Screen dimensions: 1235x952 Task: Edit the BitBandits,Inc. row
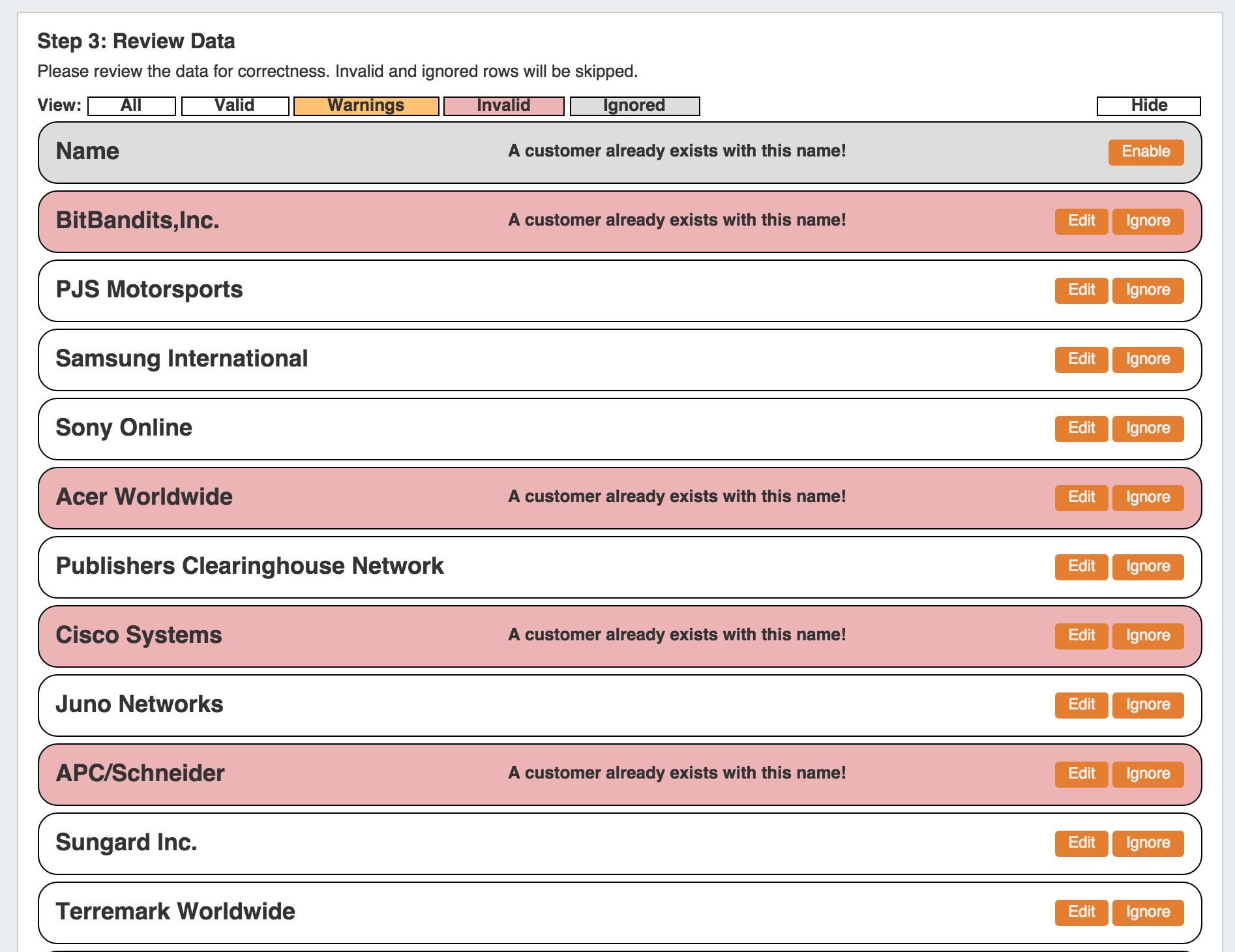pos(1081,221)
